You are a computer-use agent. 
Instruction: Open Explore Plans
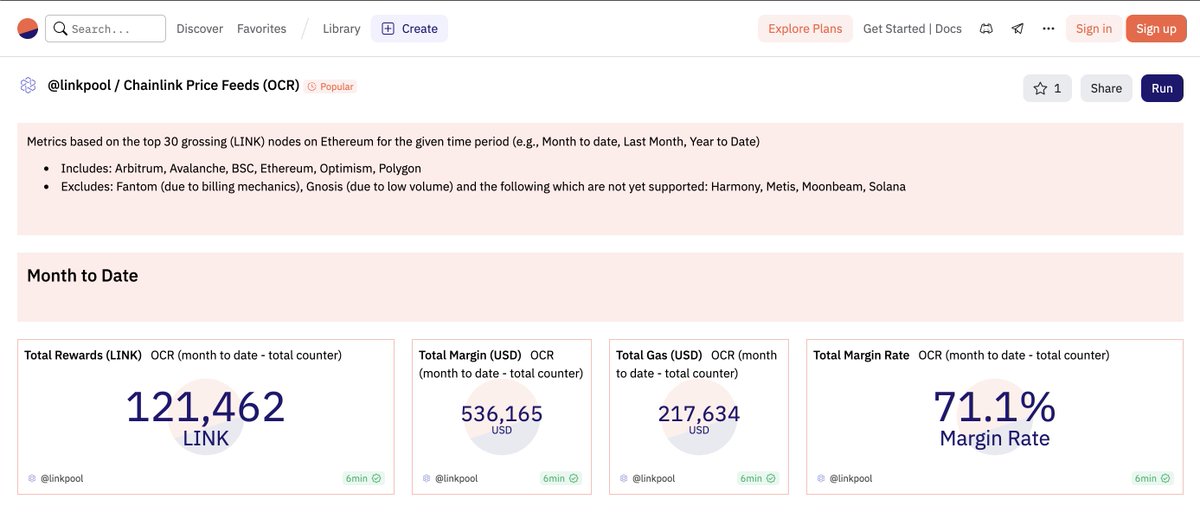point(805,29)
